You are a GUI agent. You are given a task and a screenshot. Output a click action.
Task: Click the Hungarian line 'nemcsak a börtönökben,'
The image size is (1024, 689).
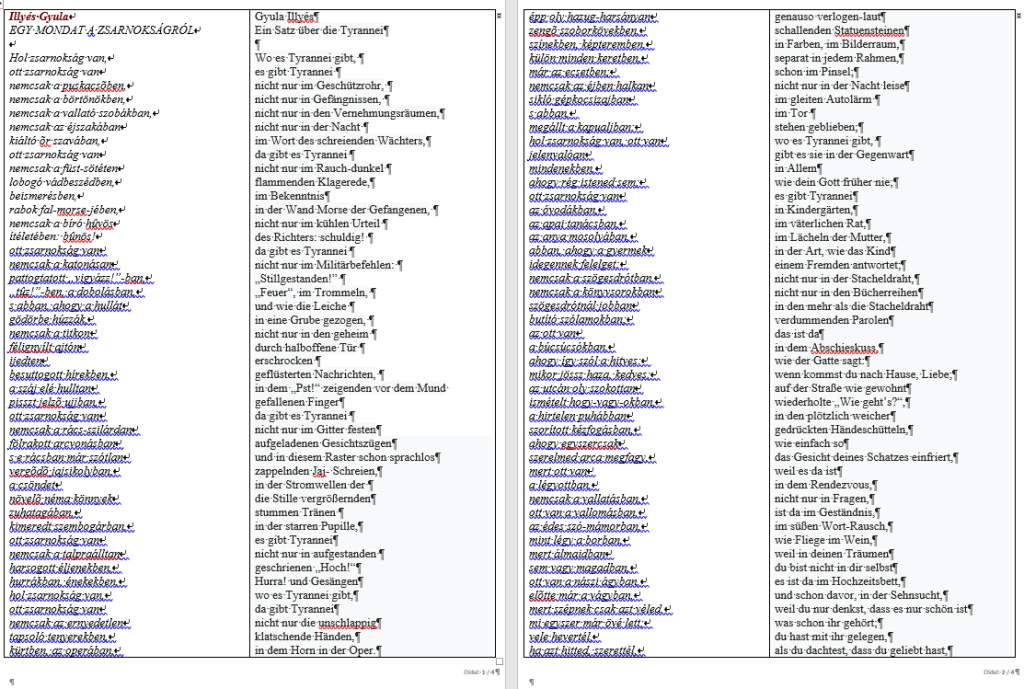pos(66,100)
